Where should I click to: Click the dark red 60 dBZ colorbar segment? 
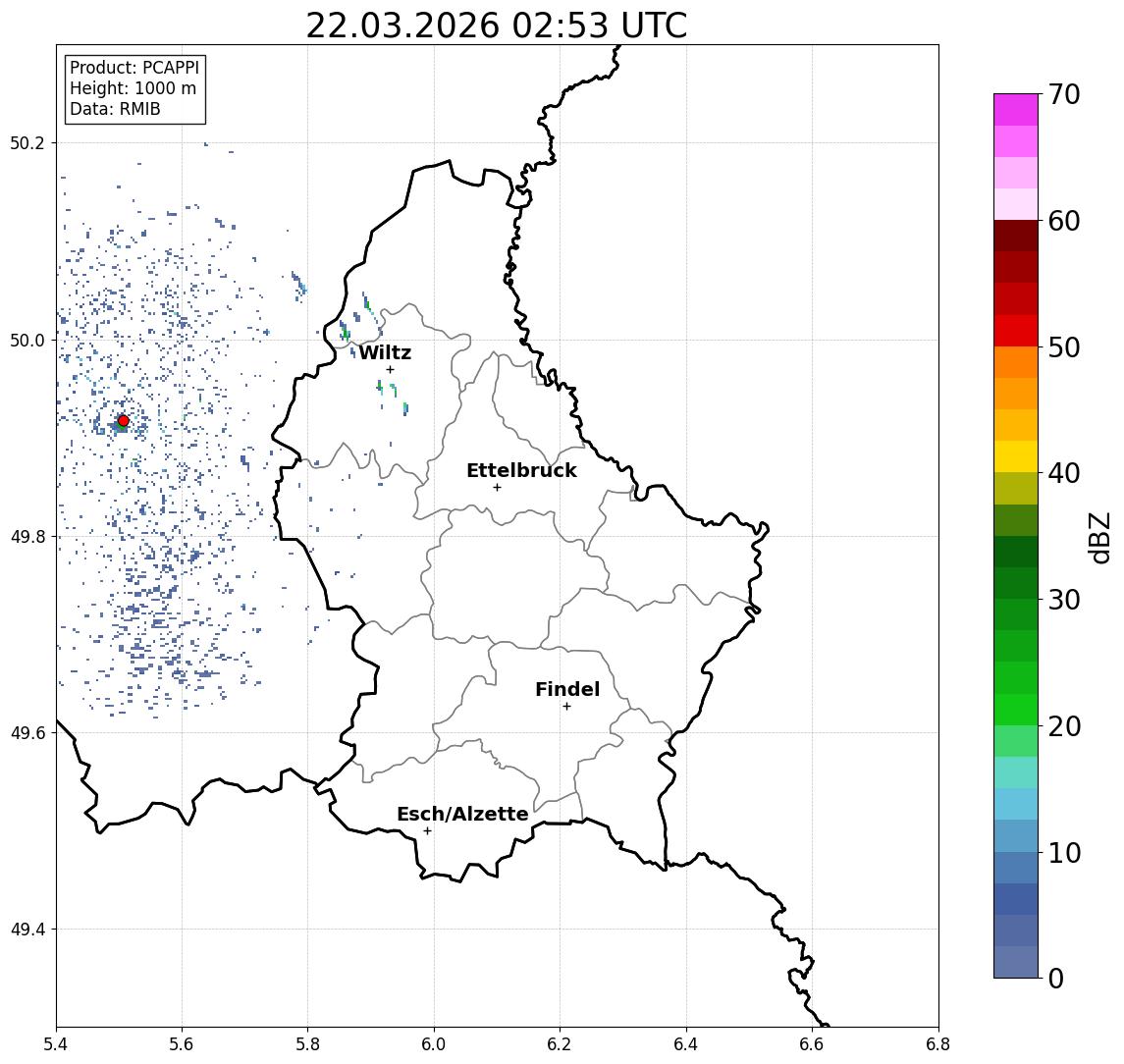coord(1016,236)
